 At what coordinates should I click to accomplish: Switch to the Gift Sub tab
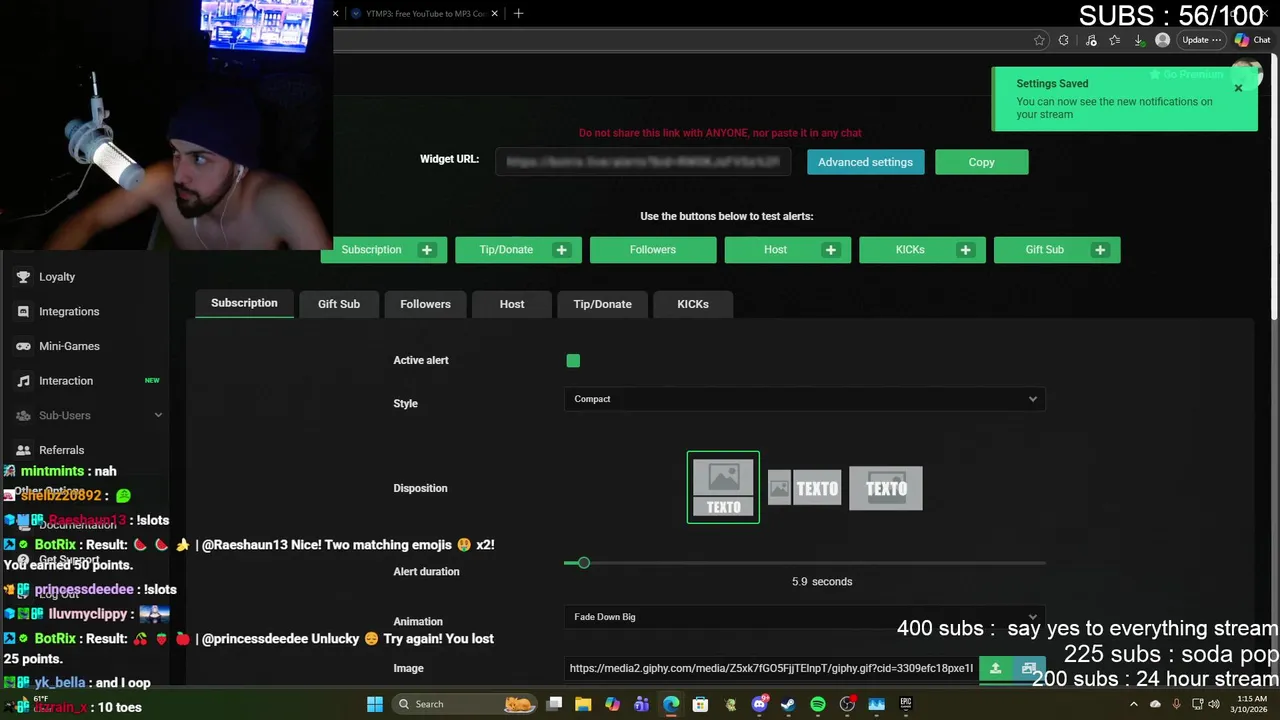point(339,304)
